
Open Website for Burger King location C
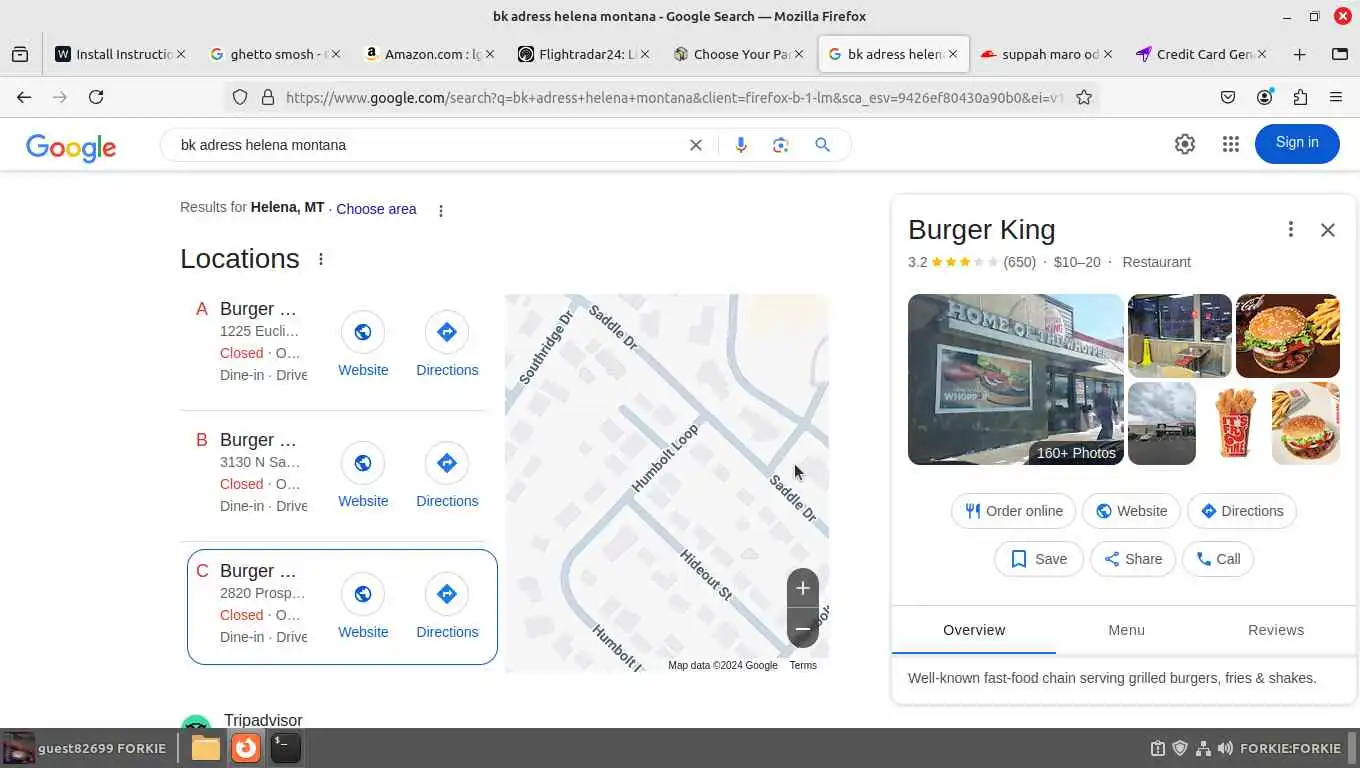pyautogui.click(x=363, y=607)
